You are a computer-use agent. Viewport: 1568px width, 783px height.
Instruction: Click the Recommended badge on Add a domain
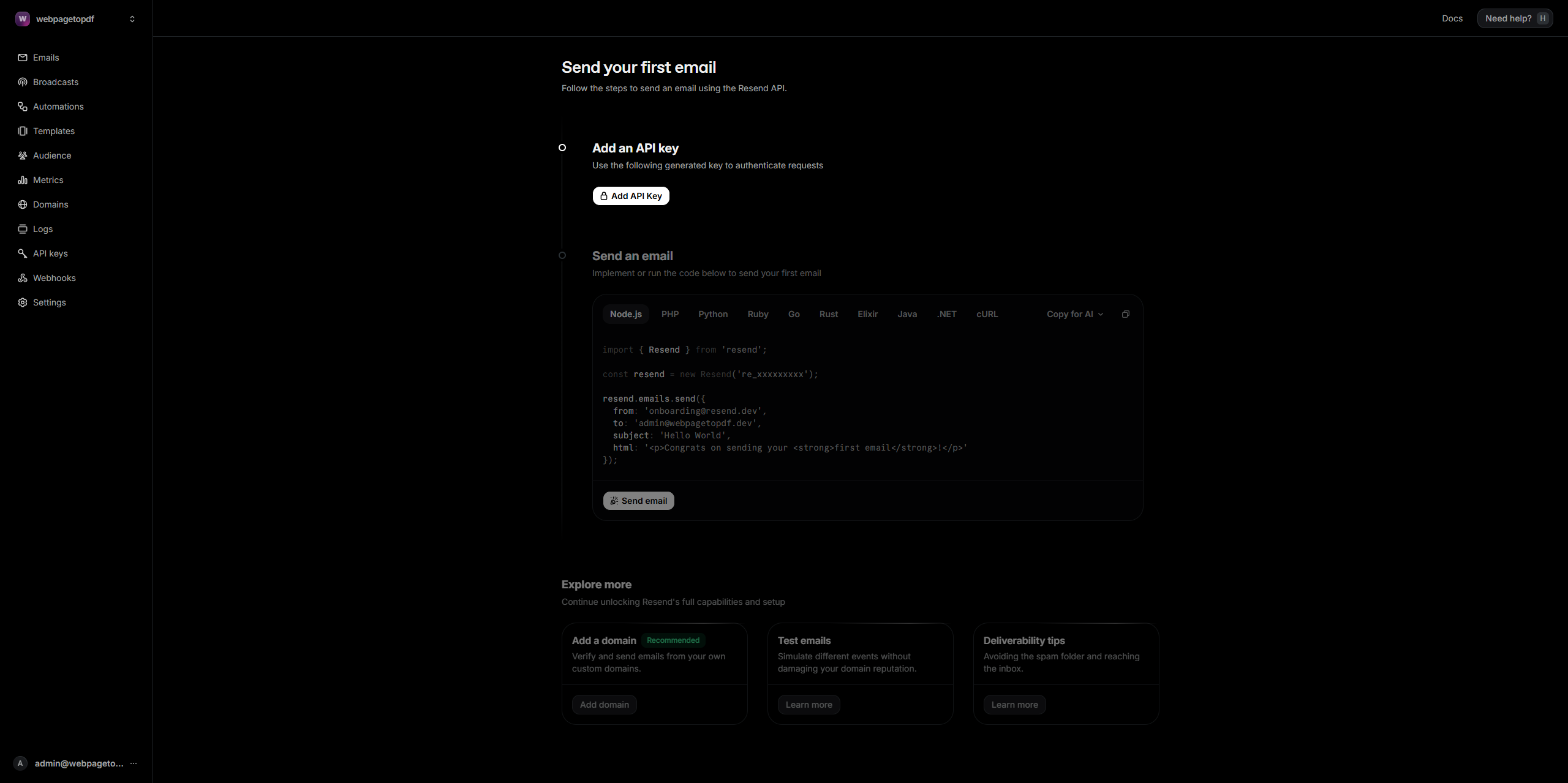673,640
